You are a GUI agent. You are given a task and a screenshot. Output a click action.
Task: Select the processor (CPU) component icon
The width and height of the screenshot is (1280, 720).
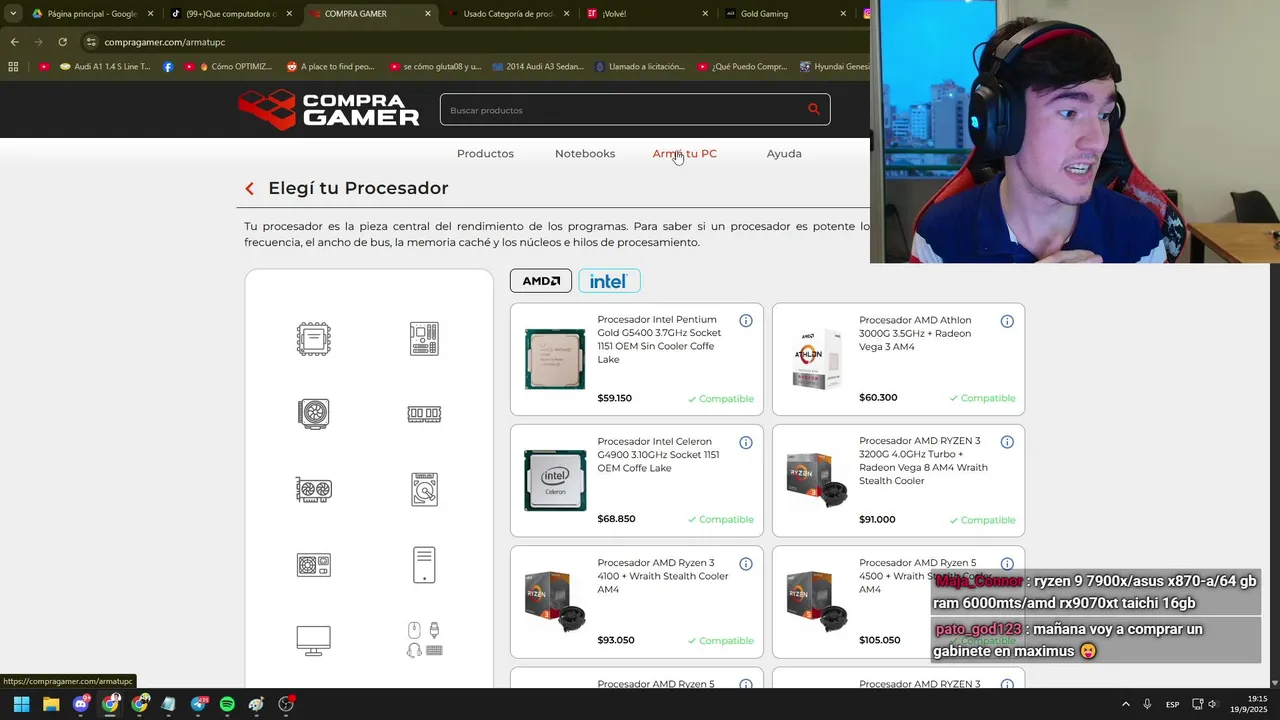314,339
